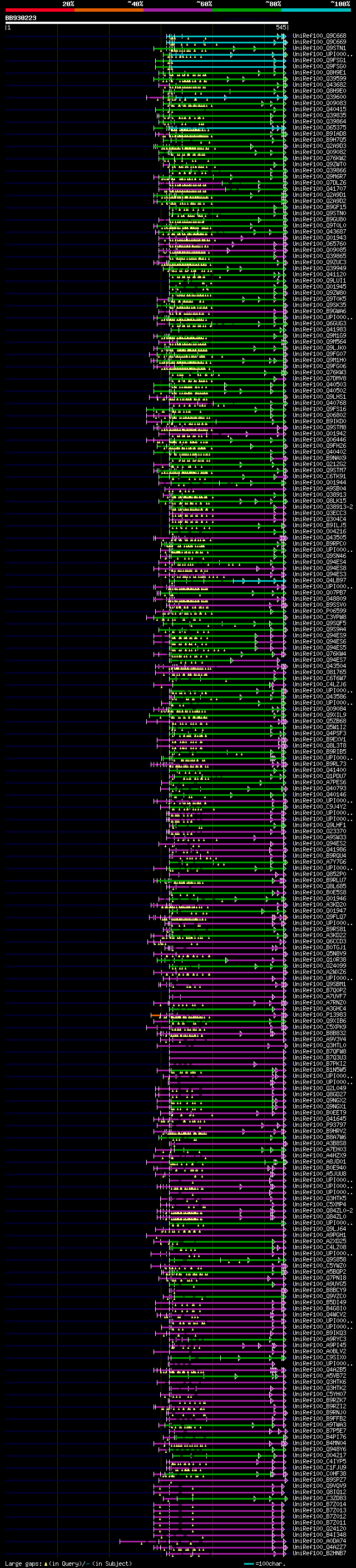Pick UniRef100_A9SW33 hit name
The image size is (356, 1568).
click(x=319, y=837)
